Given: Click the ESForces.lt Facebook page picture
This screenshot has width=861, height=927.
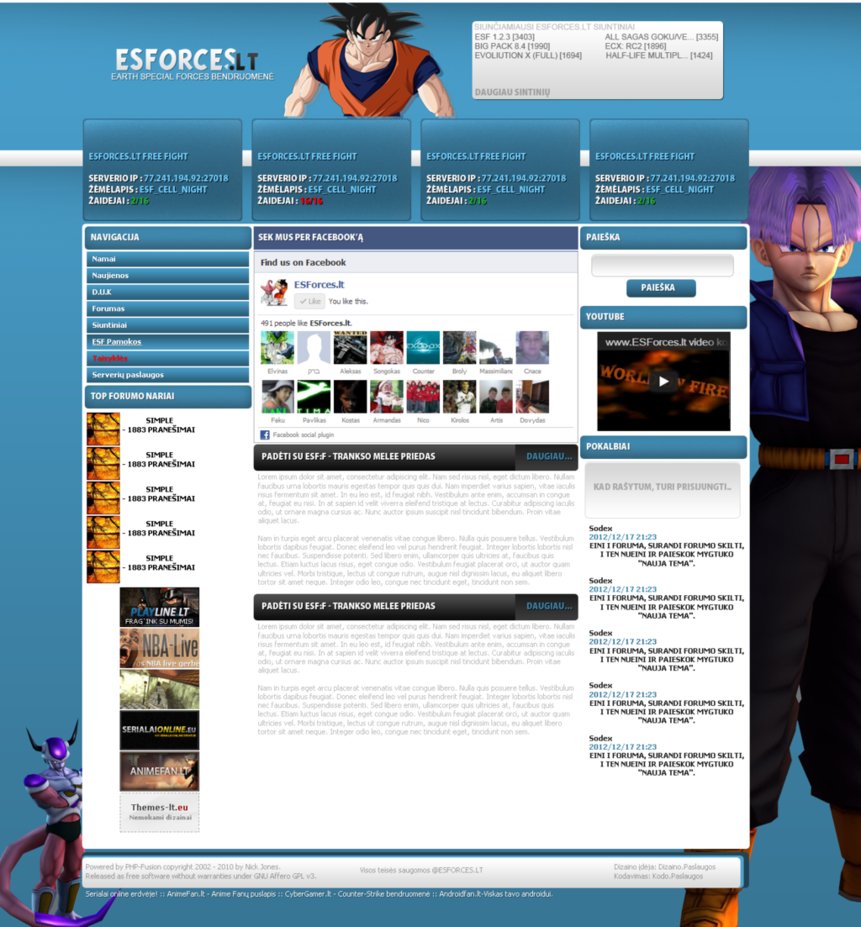Looking at the screenshot, I should pyautogui.click(x=274, y=292).
